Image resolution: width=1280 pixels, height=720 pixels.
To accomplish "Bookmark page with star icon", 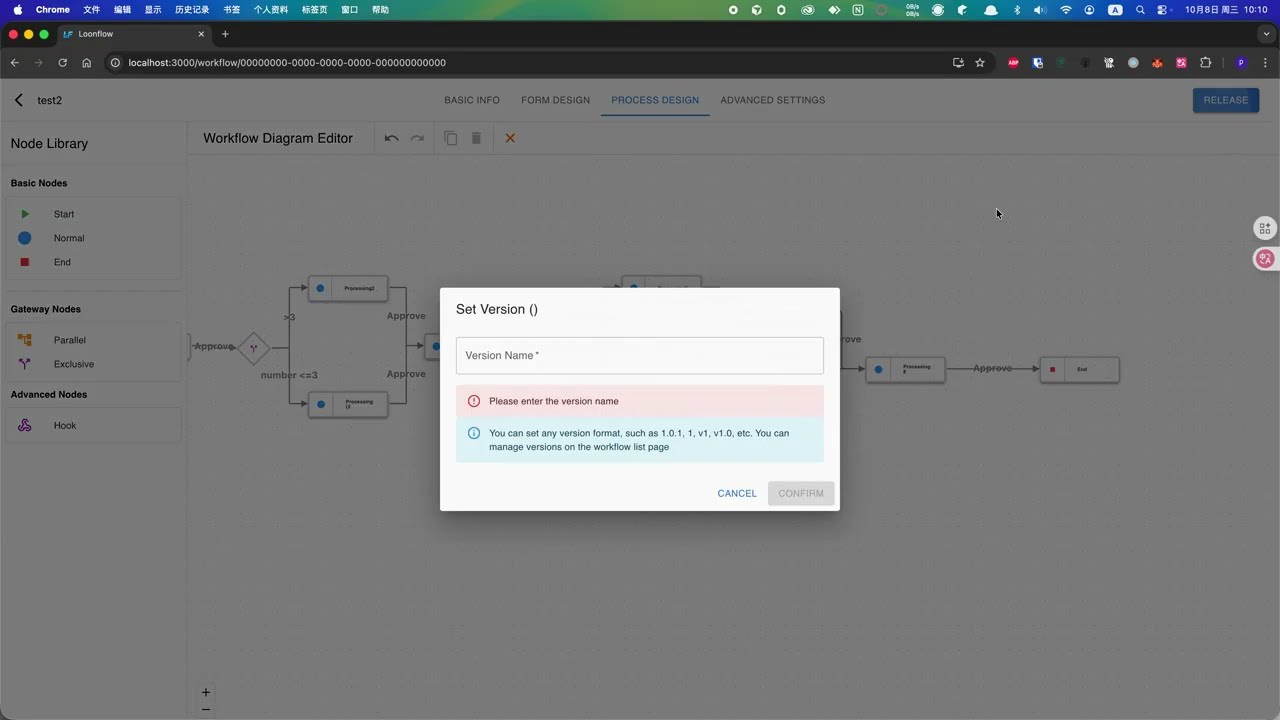I will (x=980, y=62).
